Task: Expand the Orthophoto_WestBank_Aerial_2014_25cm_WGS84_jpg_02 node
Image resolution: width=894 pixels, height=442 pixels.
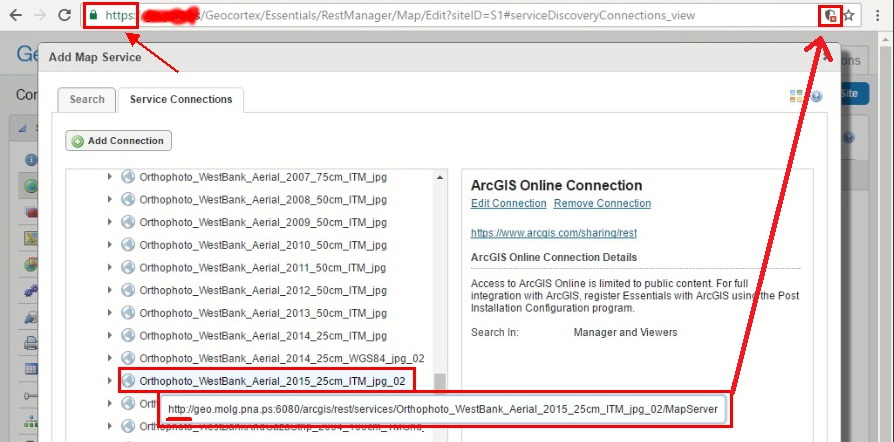Action: pos(109,358)
